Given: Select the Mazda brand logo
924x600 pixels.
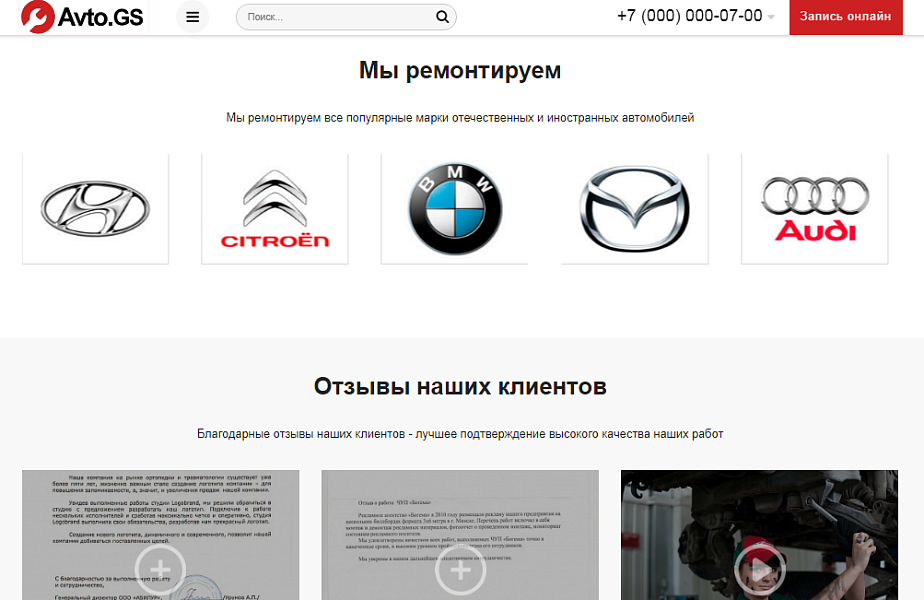Looking at the screenshot, I should 634,207.
